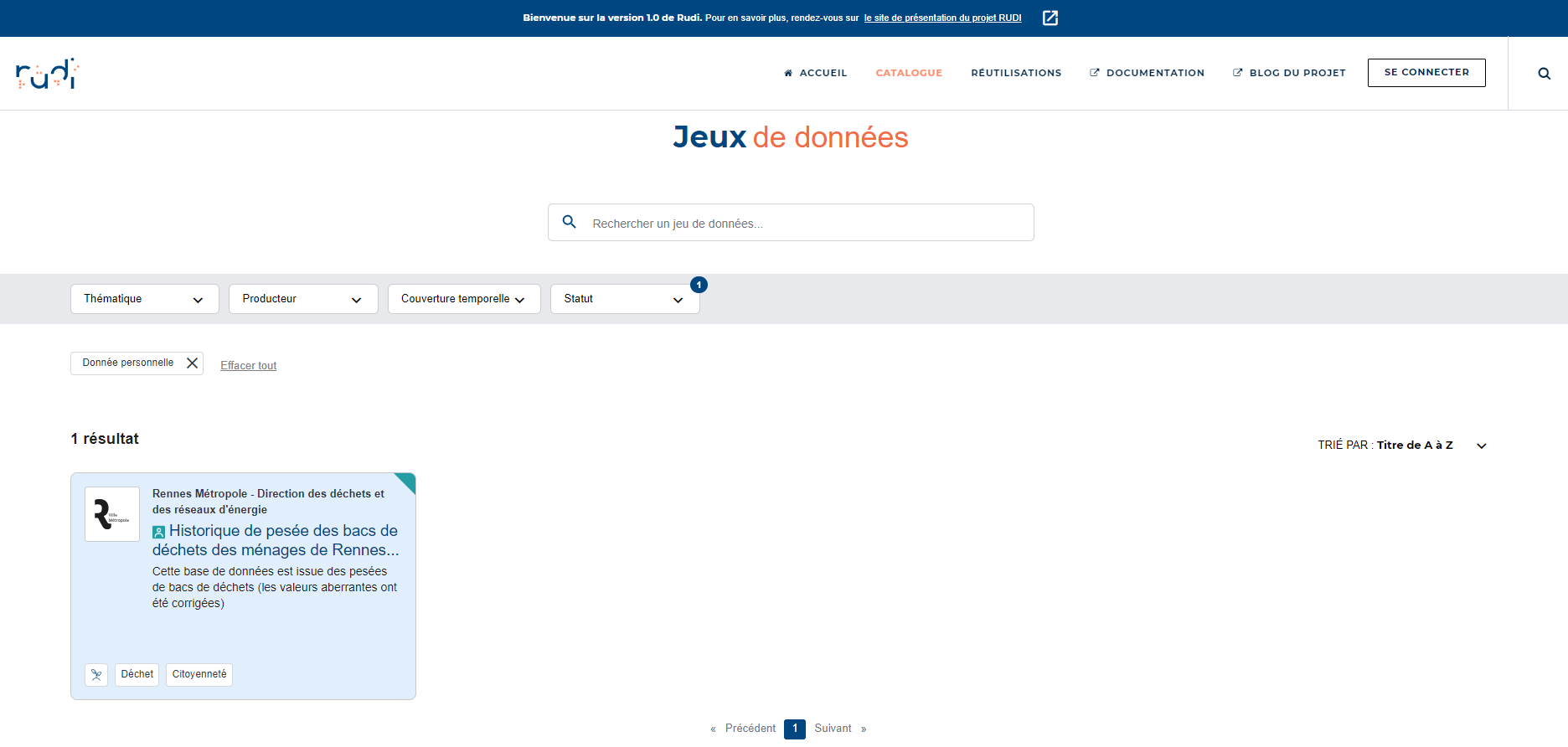This screenshot has height=747, width=1568.
Task: Focus the Rechercher un jeu de données field
Action: 791,223
